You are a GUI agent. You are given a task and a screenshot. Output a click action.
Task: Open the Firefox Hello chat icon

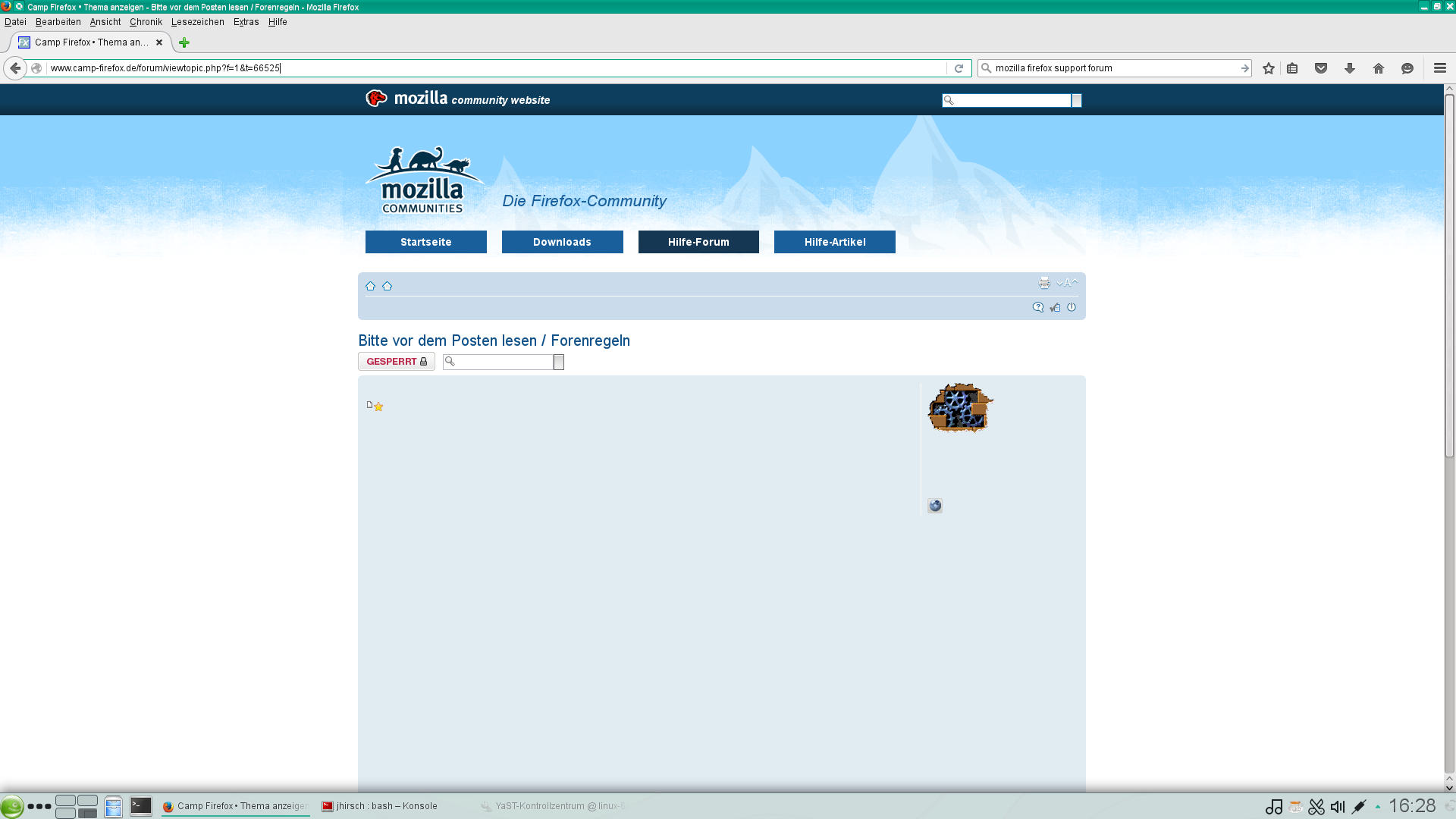[x=1407, y=68]
